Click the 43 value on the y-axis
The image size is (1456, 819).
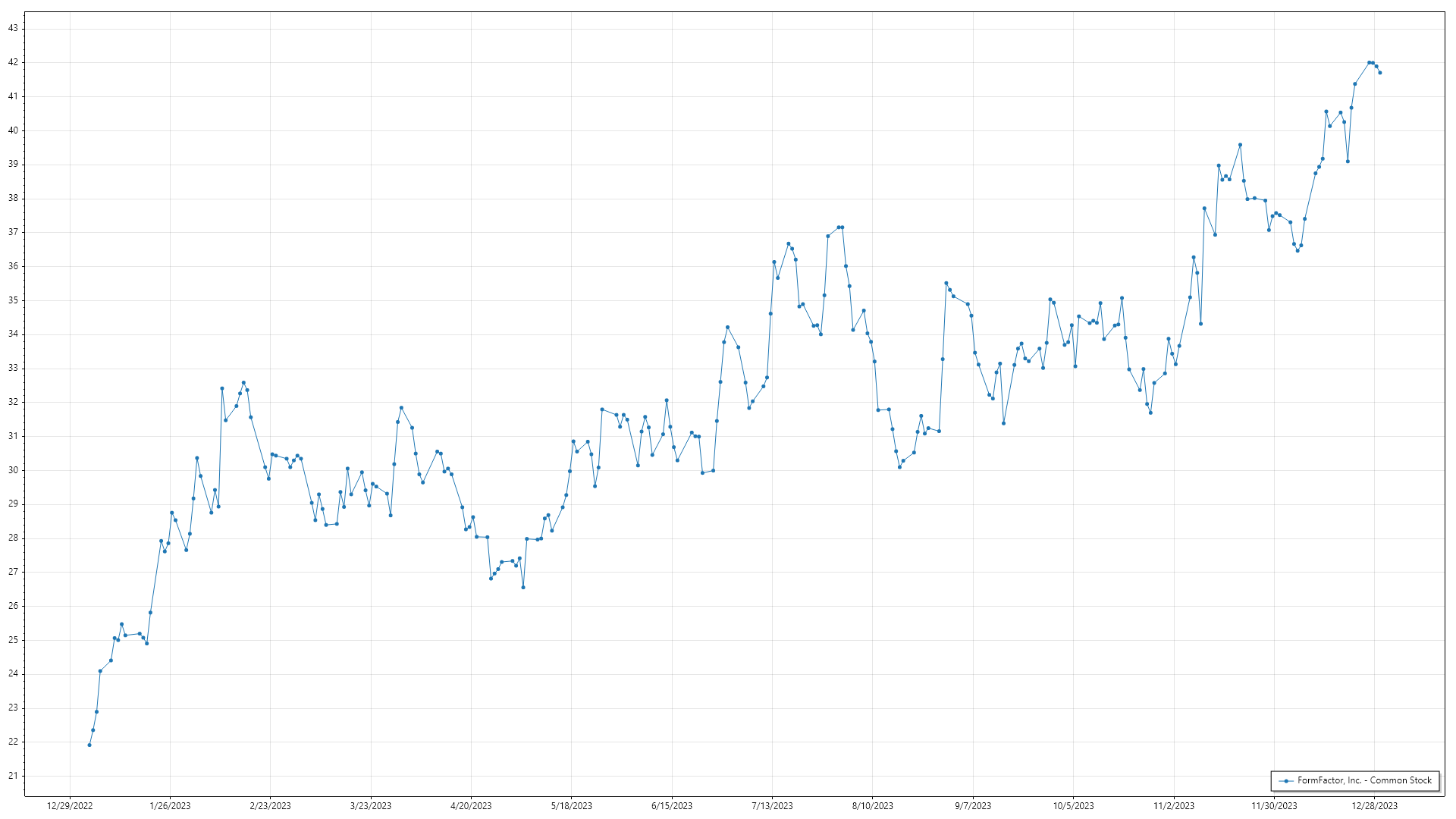click(13, 28)
